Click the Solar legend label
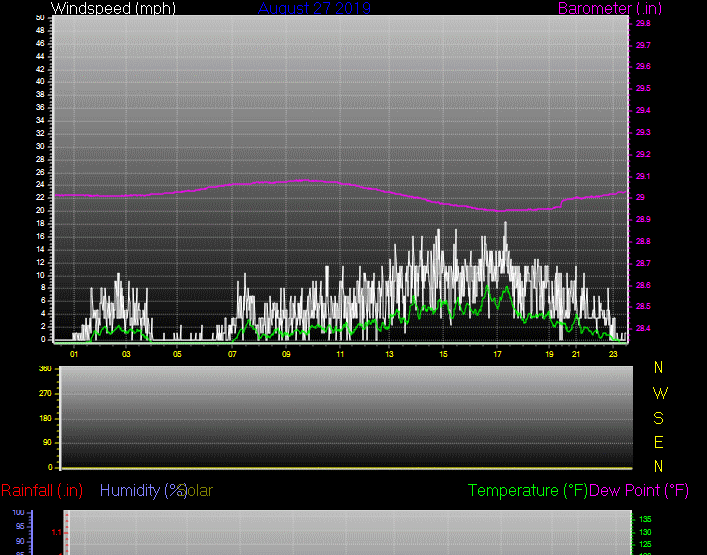The width and height of the screenshot is (707, 555). pos(197,491)
